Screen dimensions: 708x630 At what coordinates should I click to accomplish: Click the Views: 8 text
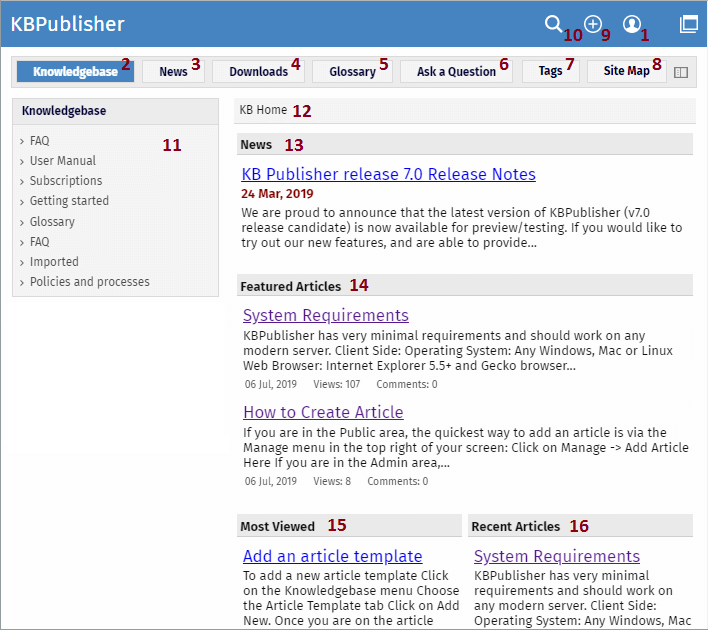pos(332,481)
